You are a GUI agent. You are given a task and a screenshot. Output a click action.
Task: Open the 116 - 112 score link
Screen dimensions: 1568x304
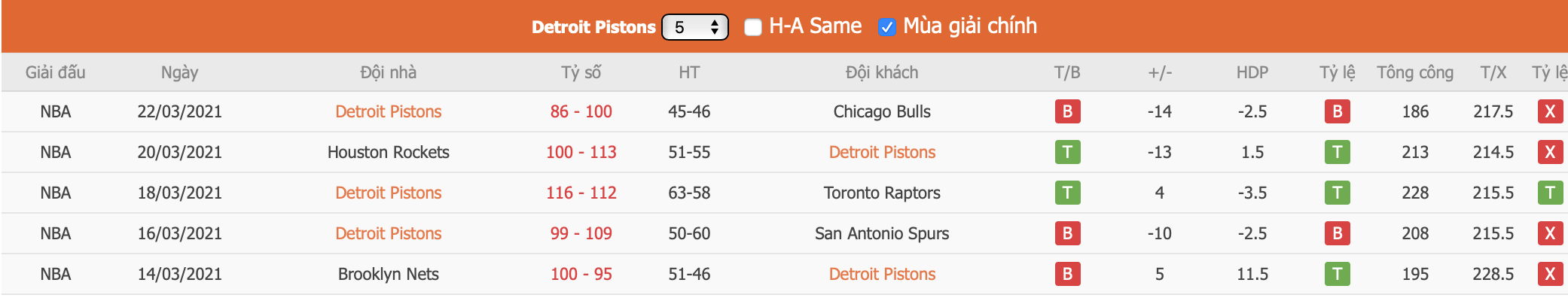tap(581, 193)
